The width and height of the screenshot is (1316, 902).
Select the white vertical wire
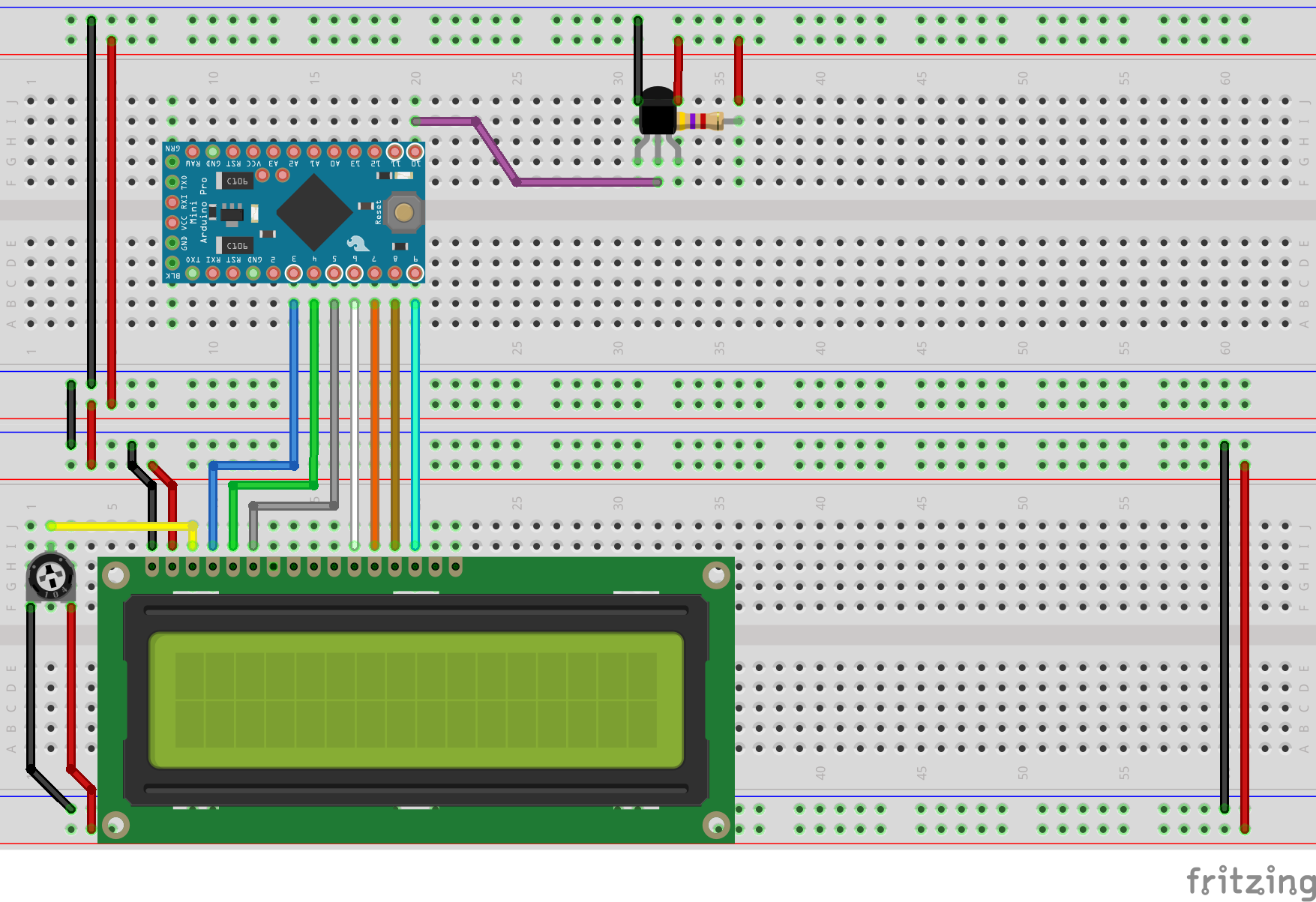click(x=354, y=425)
